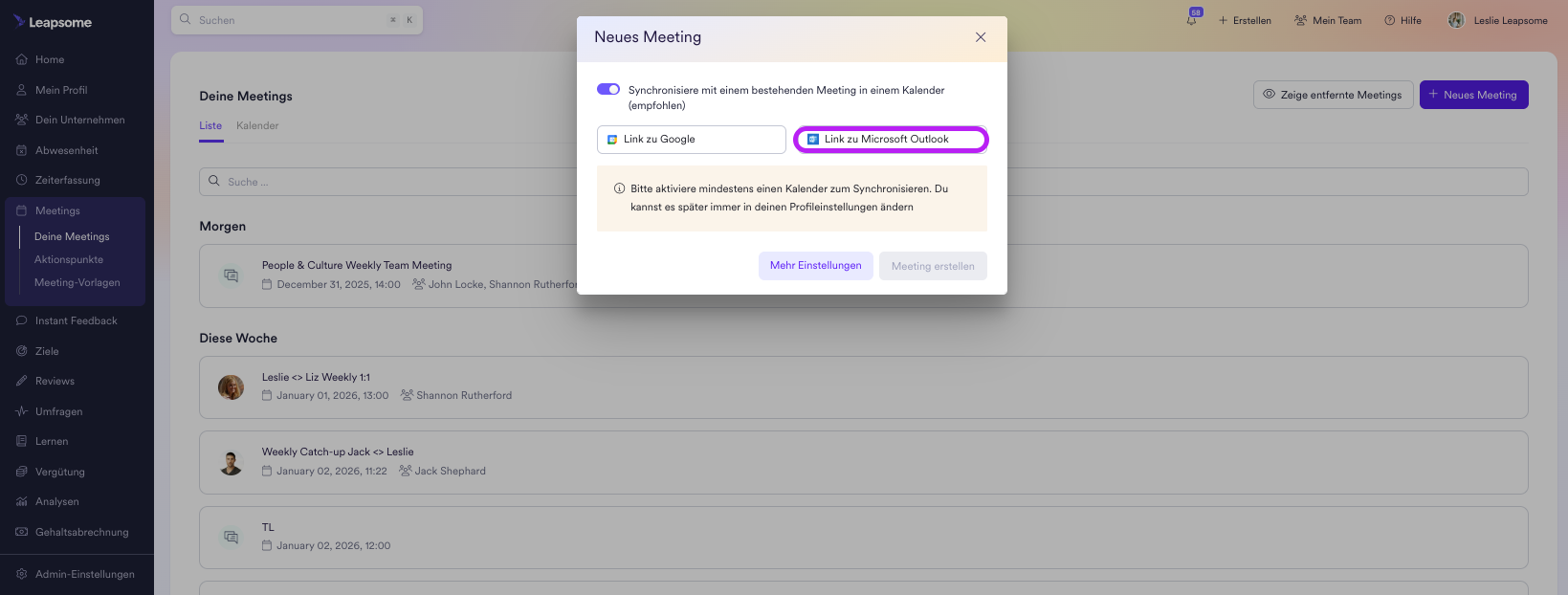Viewport: 1568px width, 595px height.
Task: Click the Ziele target icon
Action: coord(22,351)
